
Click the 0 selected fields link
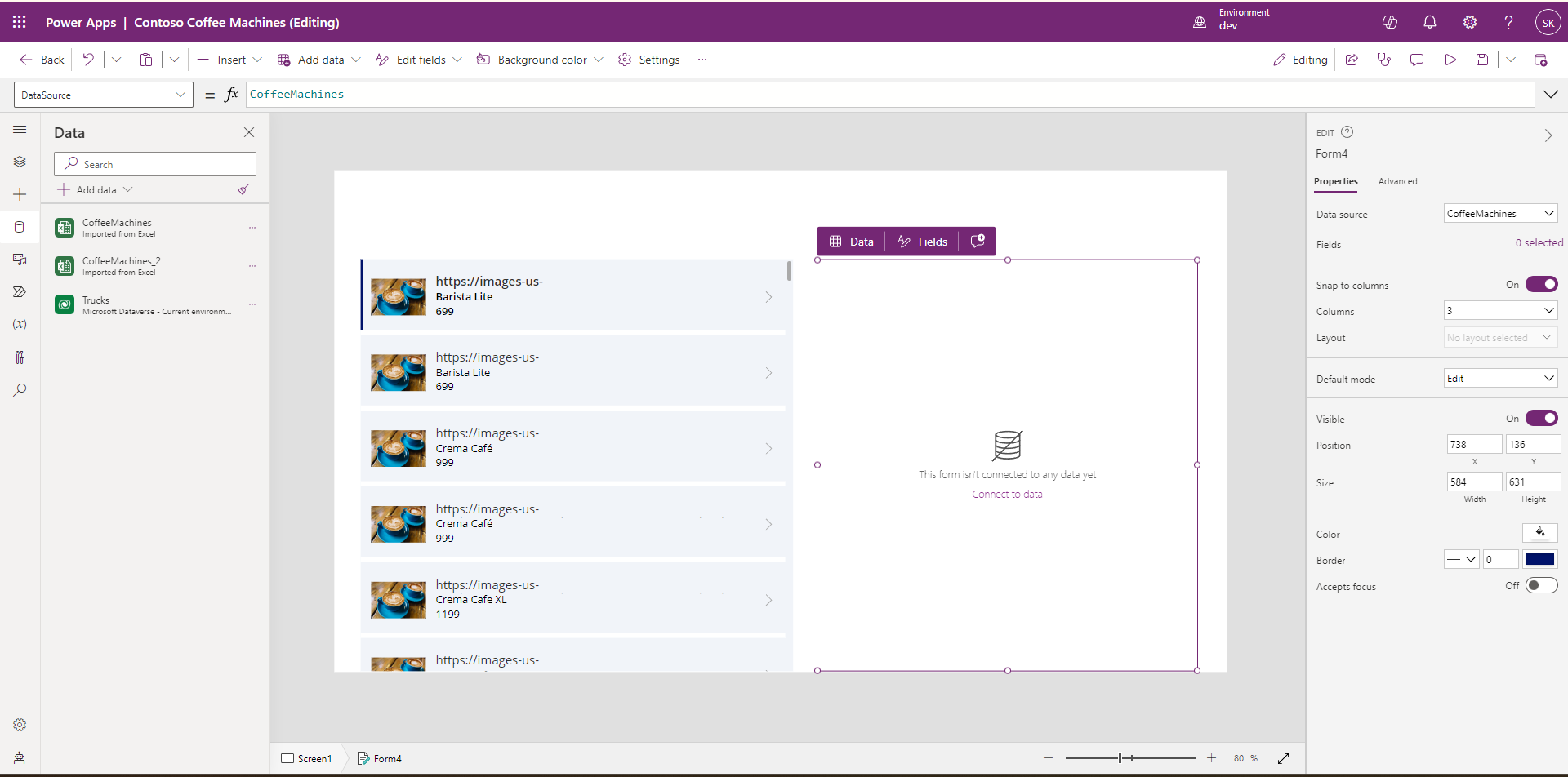click(1539, 243)
